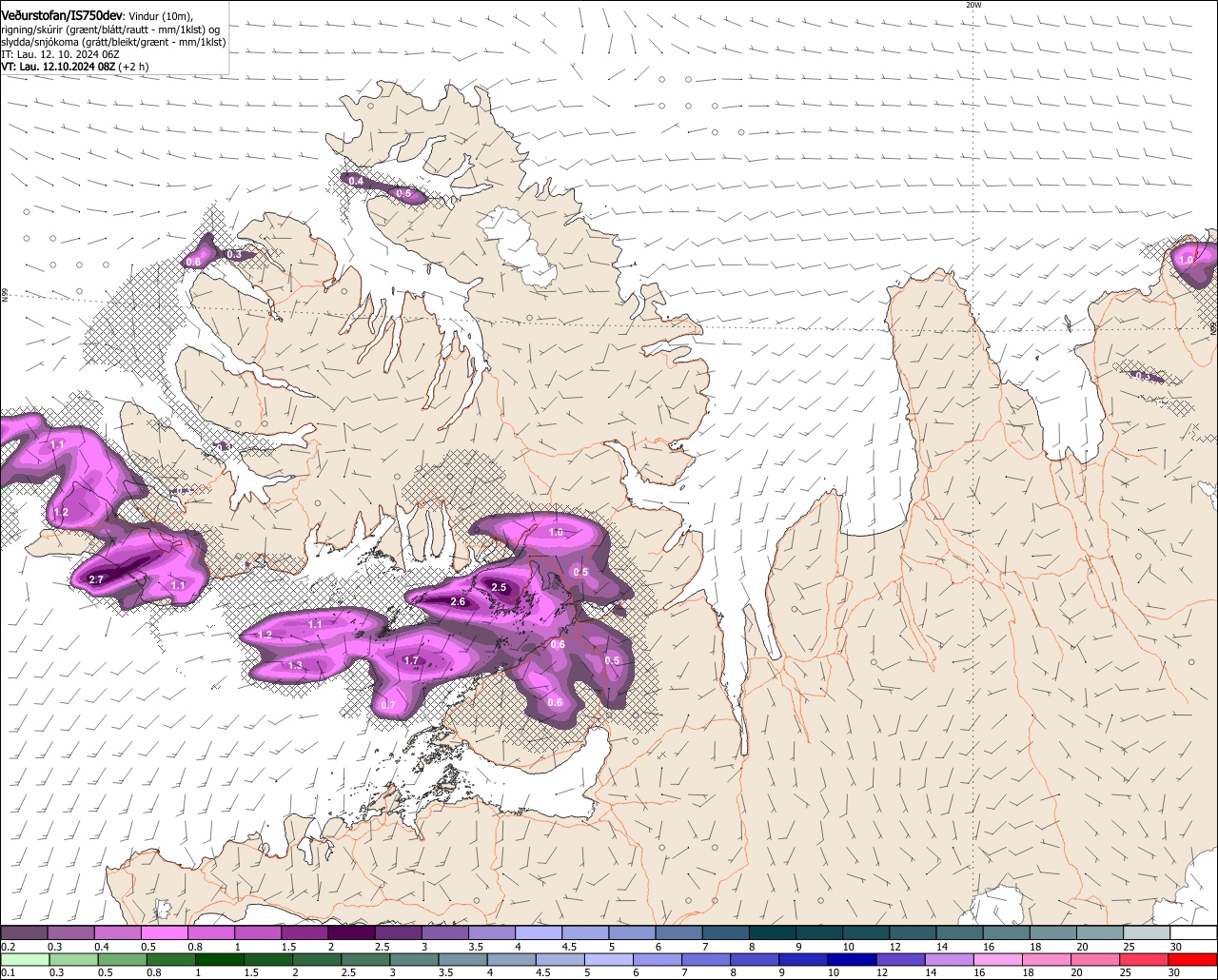The height and width of the screenshot is (980, 1218).
Task: Click the 2.6 precipitation value on the map
Action: click(458, 601)
